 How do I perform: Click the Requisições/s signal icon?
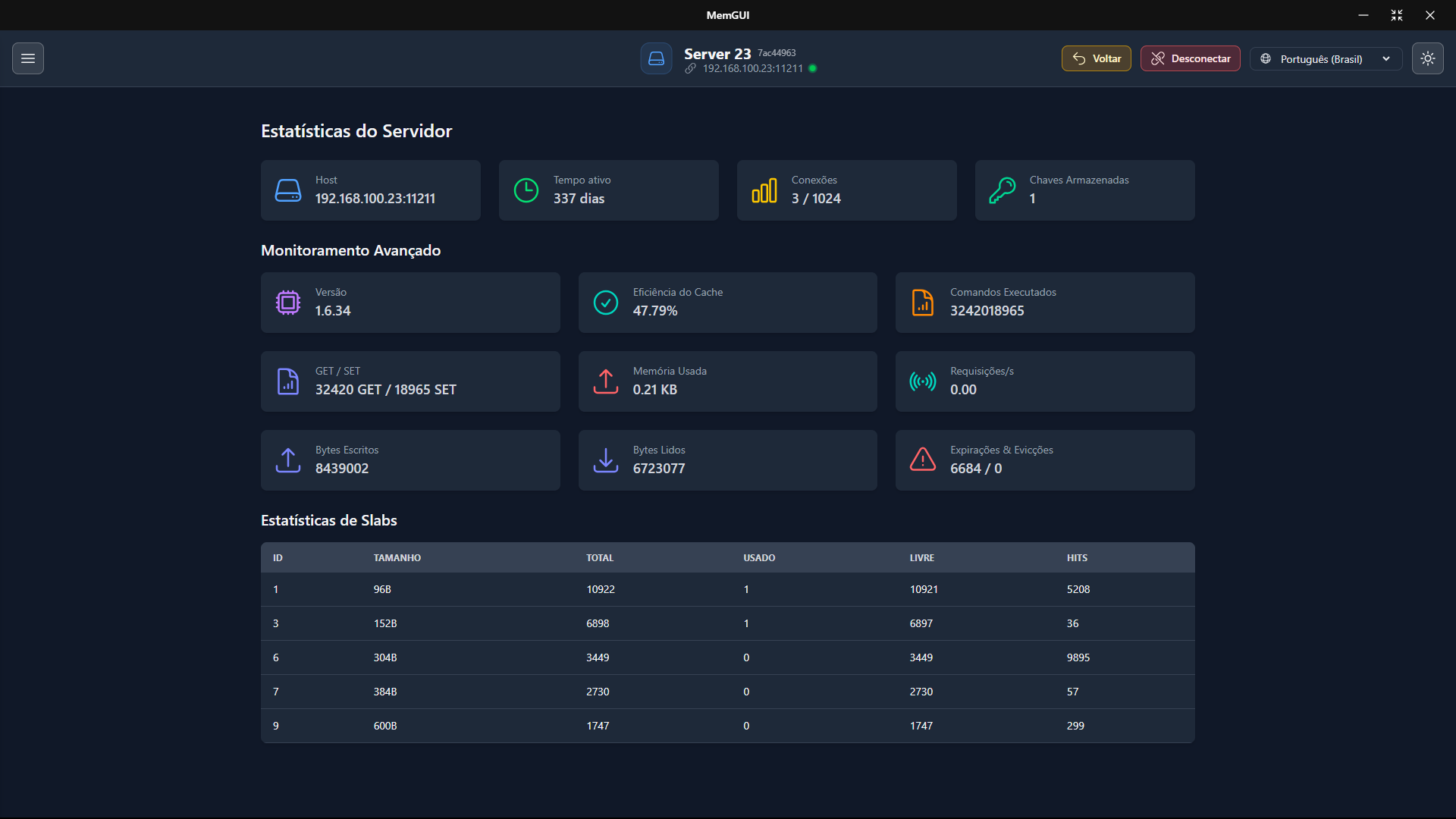coord(923,381)
